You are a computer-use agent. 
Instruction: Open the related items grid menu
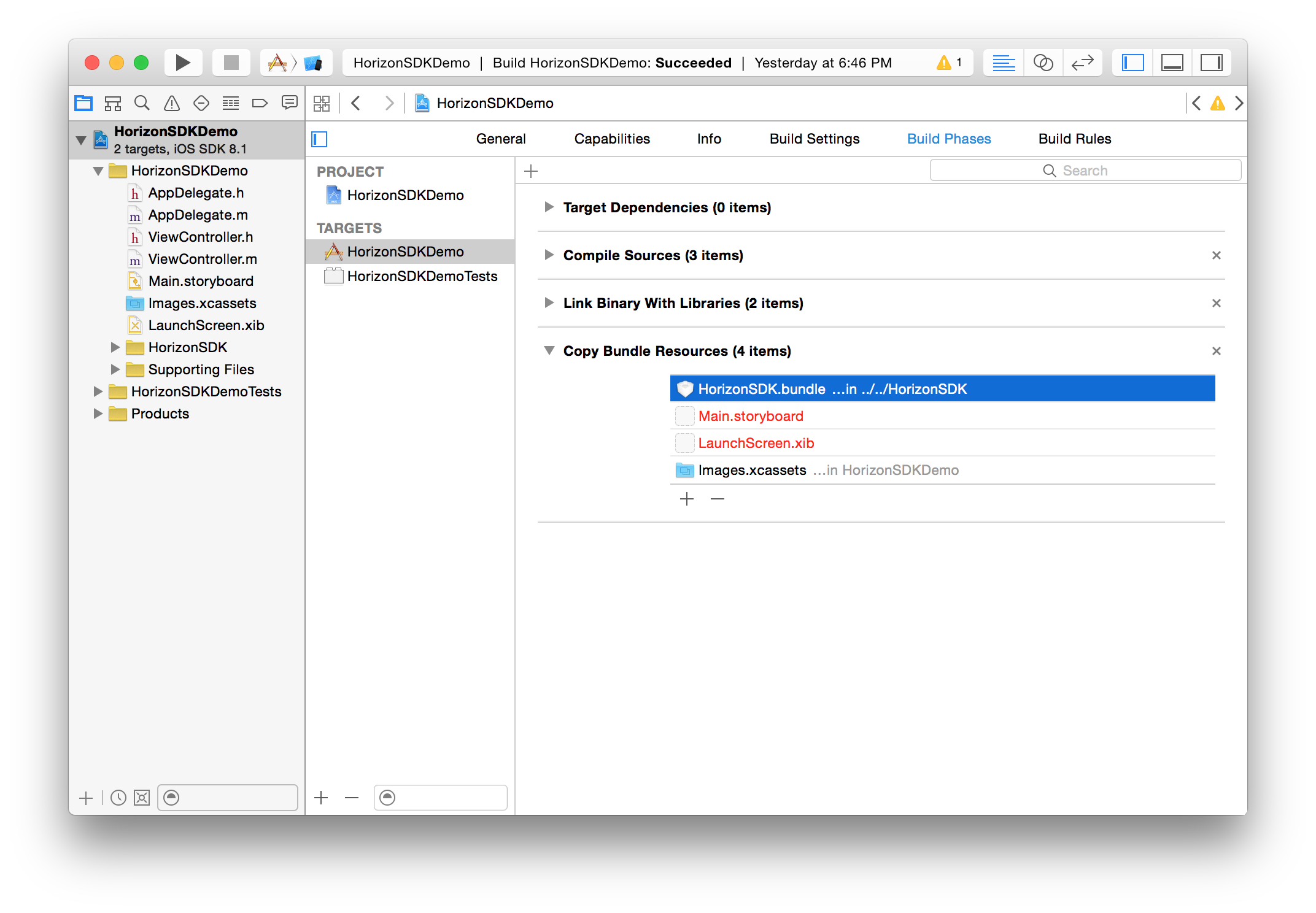[322, 103]
